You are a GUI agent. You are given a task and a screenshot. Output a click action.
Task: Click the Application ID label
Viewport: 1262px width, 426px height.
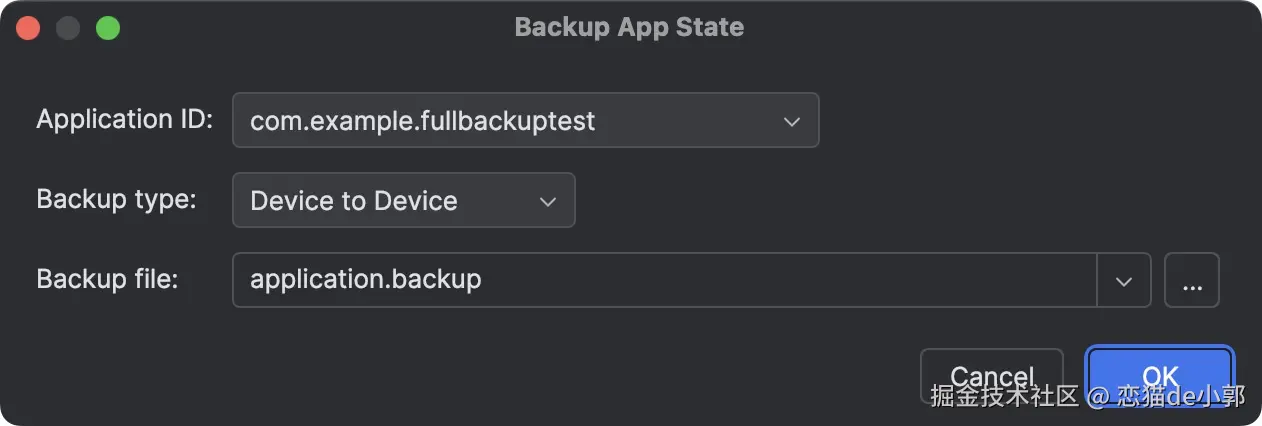click(x=125, y=120)
